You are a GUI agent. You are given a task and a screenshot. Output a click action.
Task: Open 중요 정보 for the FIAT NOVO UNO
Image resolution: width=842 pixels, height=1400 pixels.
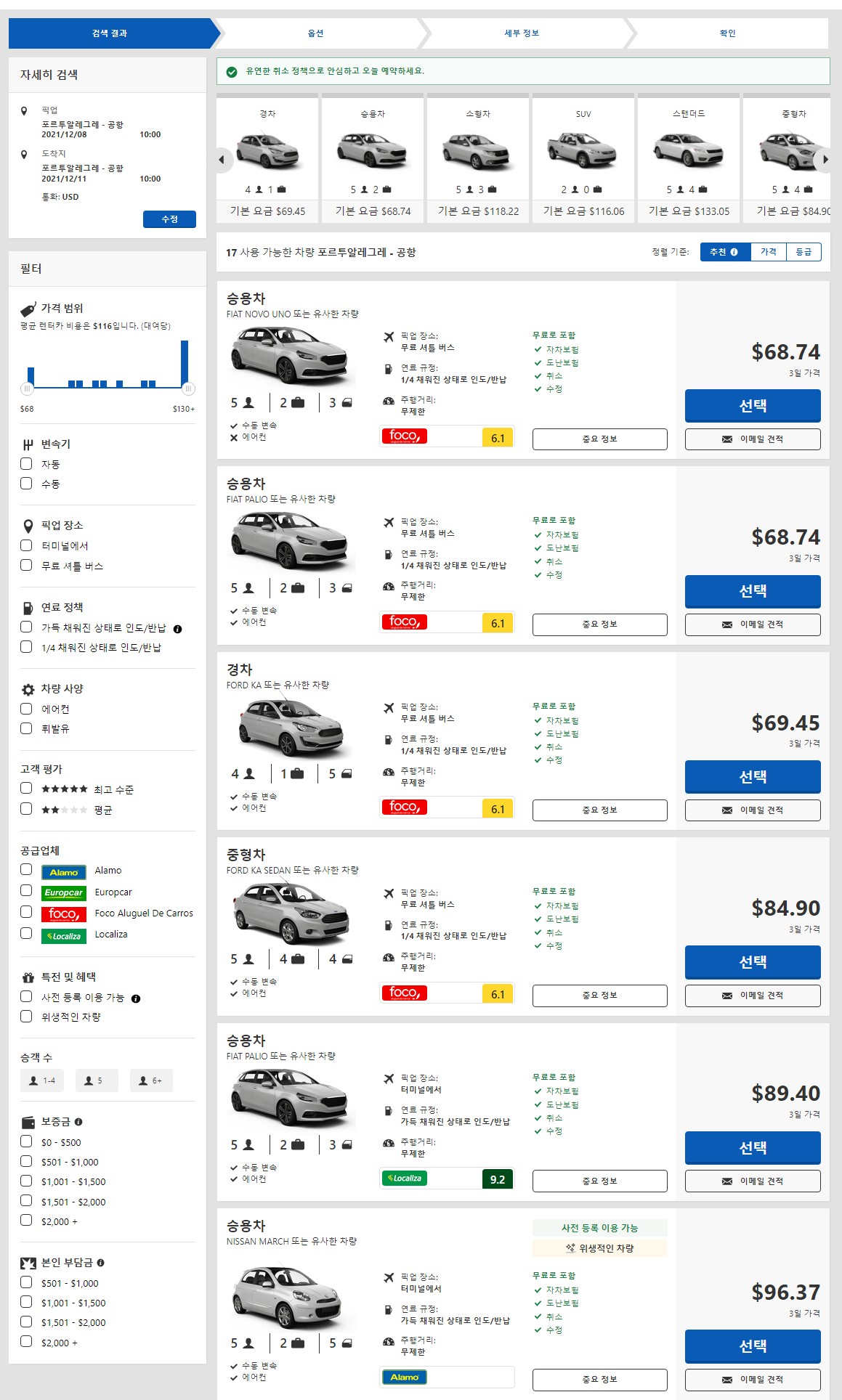pos(599,439)
